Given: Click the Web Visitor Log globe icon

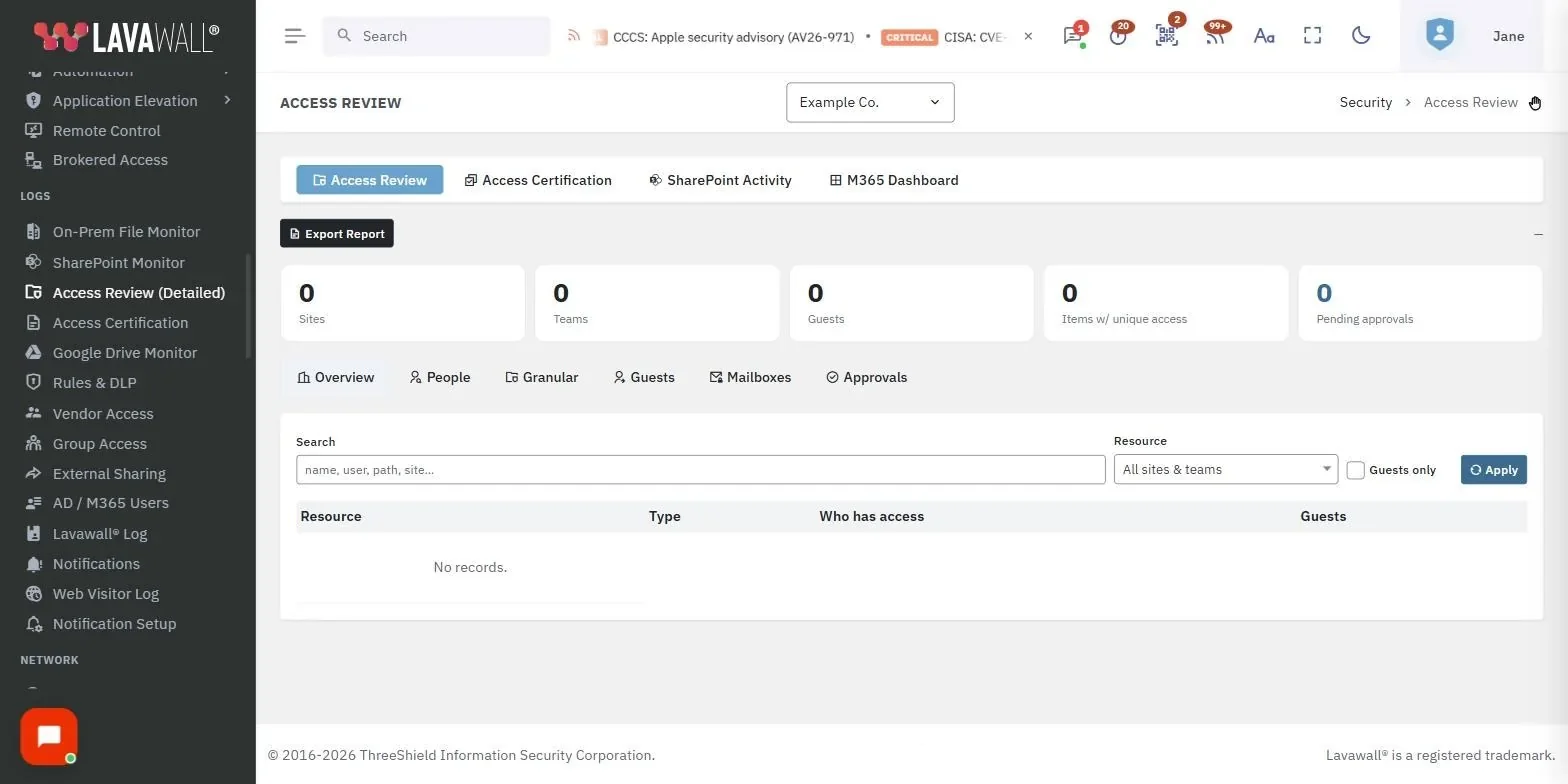Looking at the screenshot, I should pyautogui.click(x=33, y=593).
